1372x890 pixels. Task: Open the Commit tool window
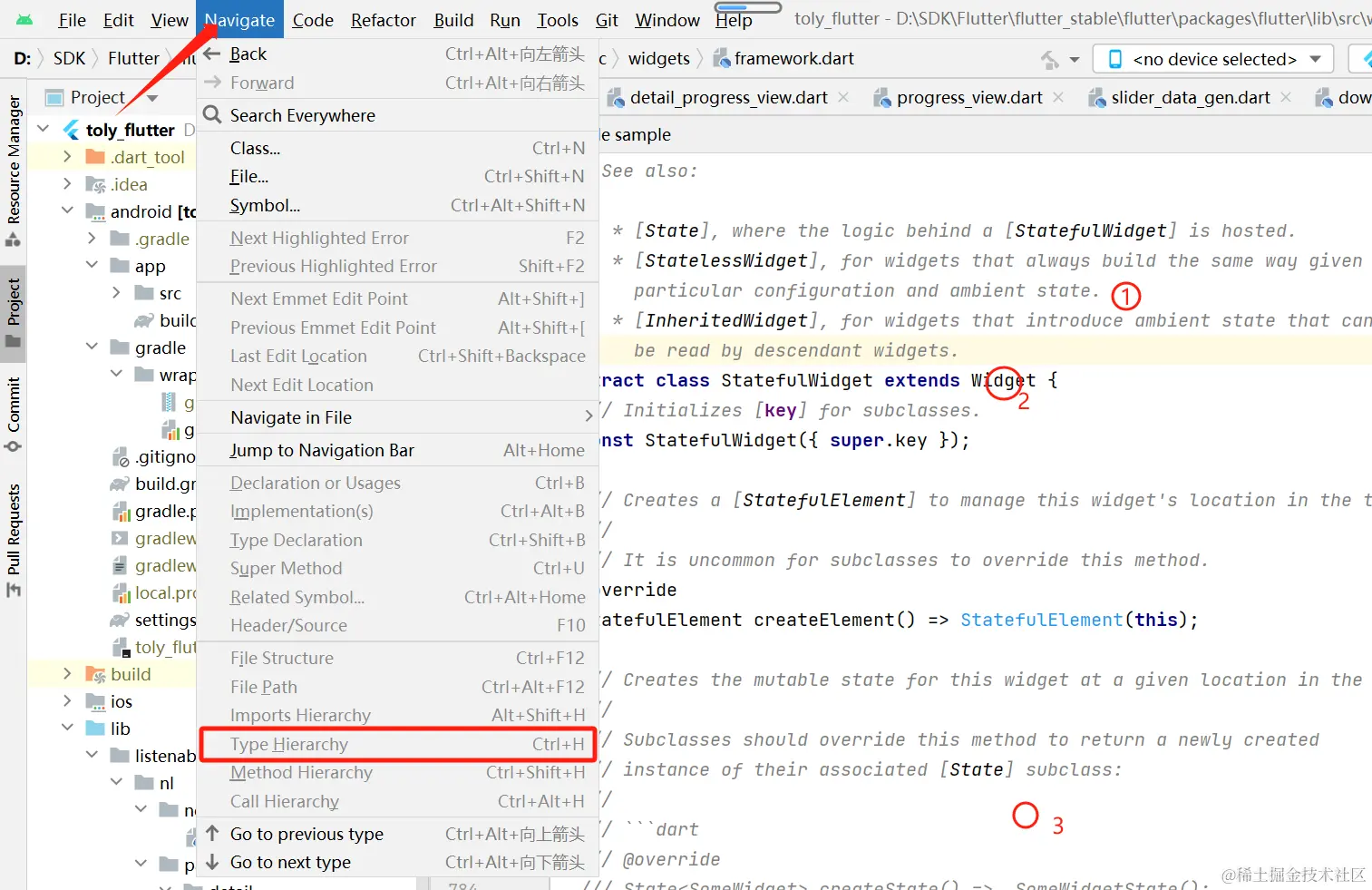coord(14,415)
